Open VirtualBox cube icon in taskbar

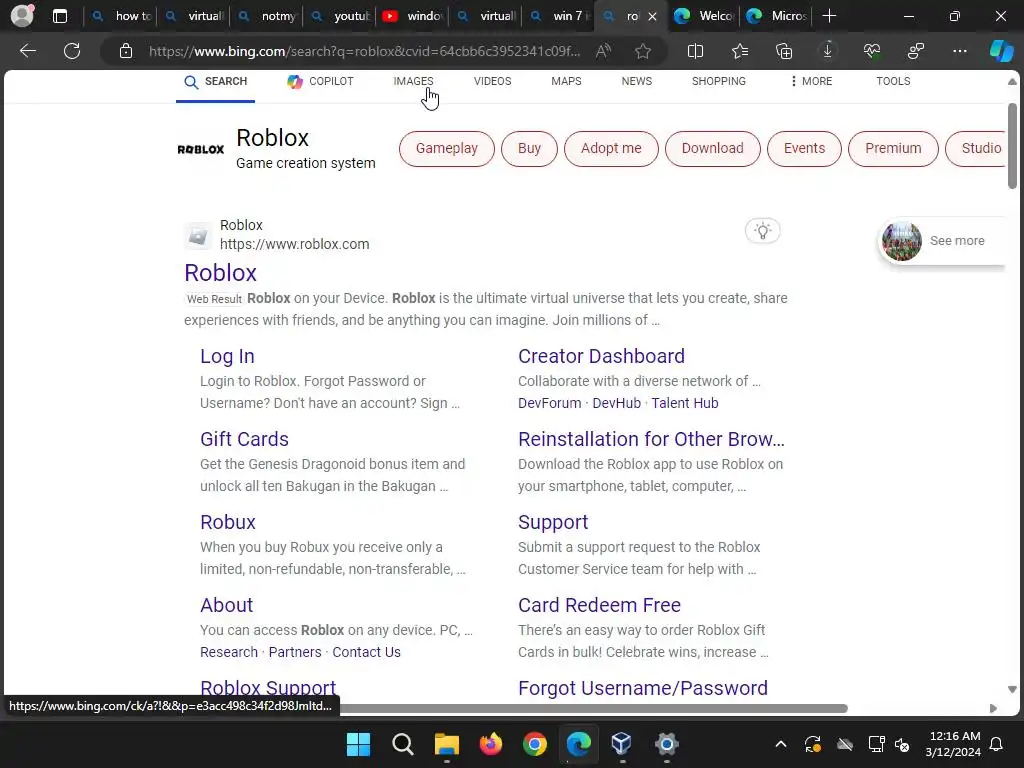coord(621,744)
